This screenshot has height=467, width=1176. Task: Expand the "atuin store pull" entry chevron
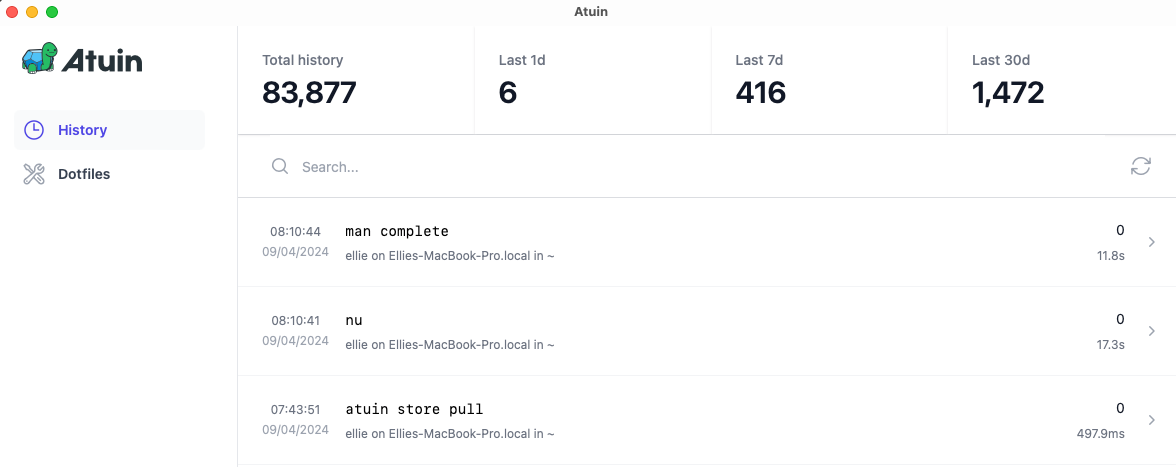[1152, 421]
